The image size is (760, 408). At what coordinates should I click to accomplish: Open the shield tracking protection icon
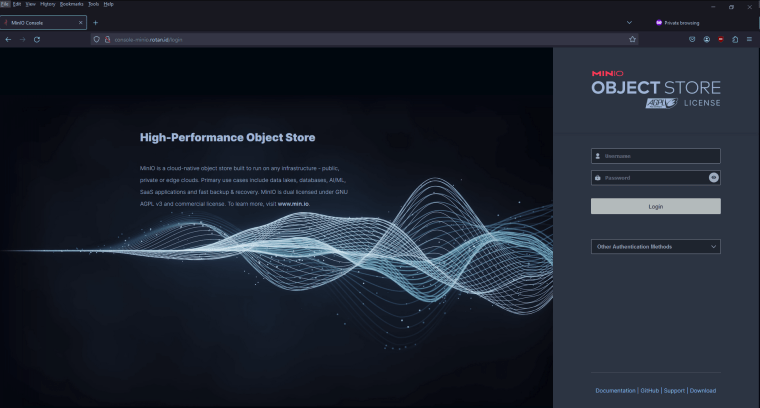point(96,40)
